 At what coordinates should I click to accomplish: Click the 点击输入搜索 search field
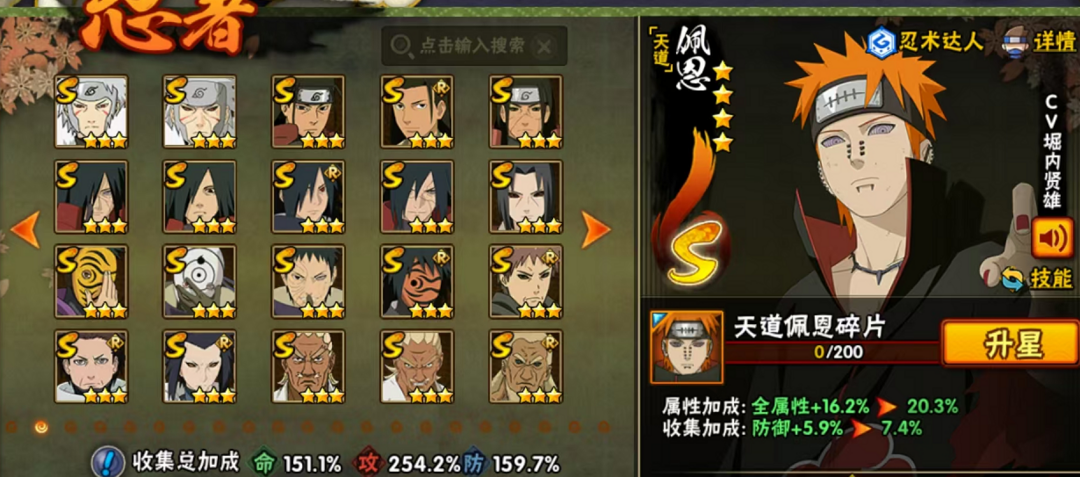tap(472, 46)
